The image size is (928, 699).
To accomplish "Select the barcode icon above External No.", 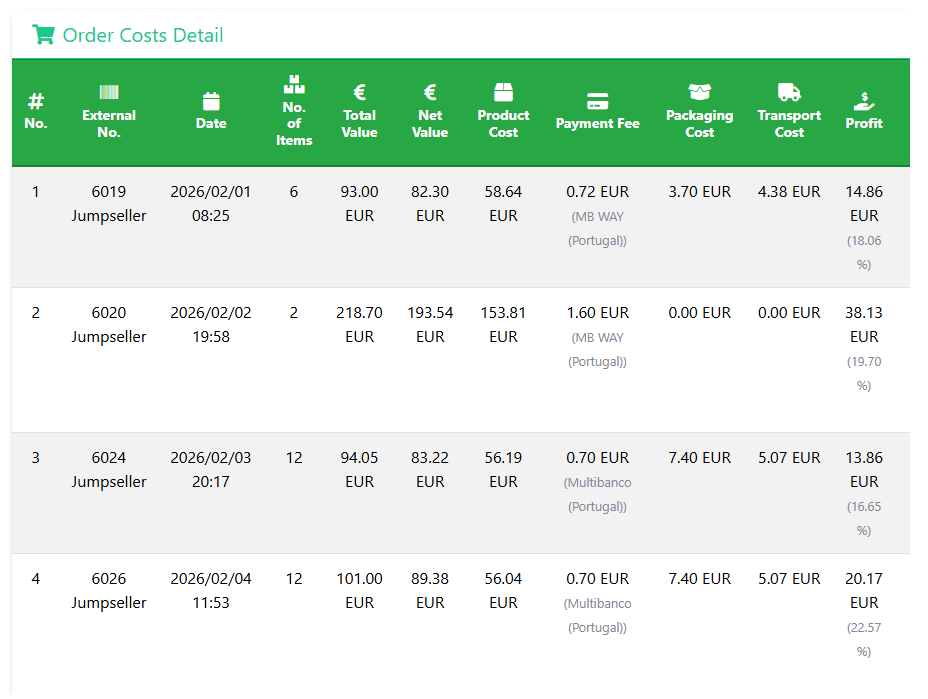I will (109, 91).
